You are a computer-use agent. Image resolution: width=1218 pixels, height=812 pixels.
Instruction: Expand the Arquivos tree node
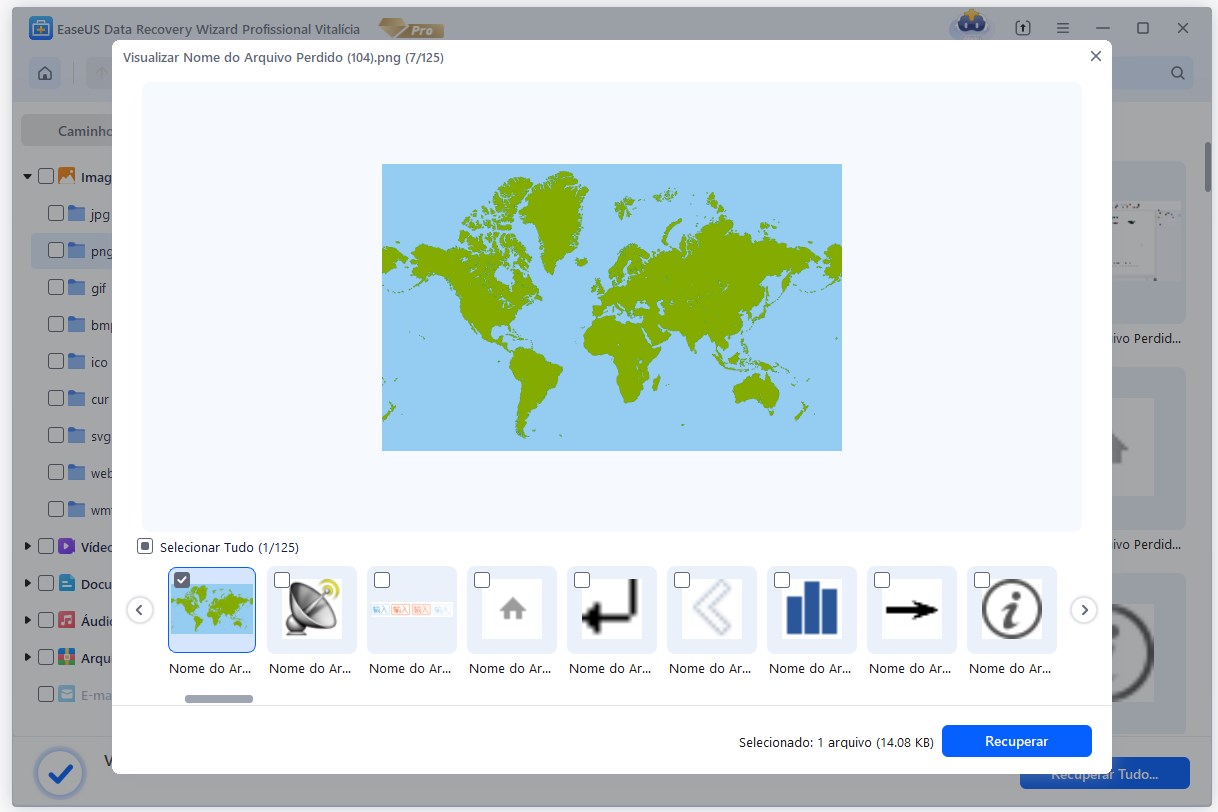coord(28,657)
